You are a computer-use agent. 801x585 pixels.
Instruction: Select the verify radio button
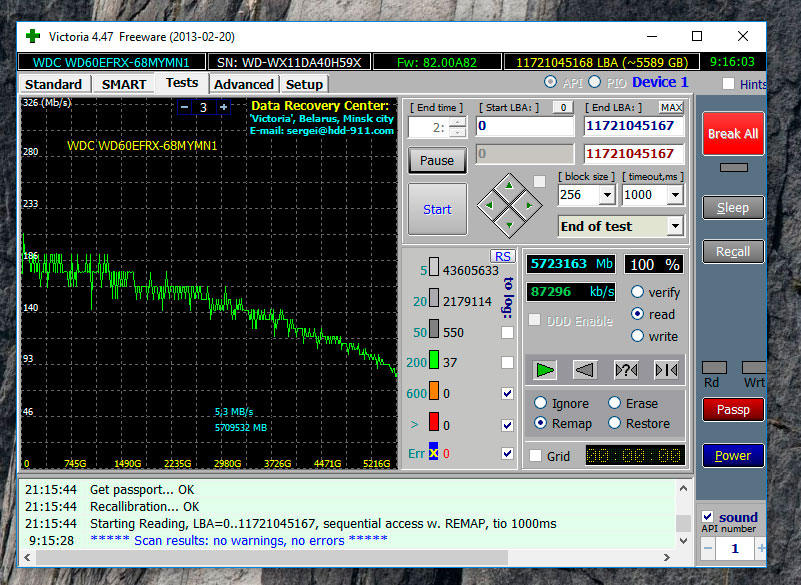637,292
